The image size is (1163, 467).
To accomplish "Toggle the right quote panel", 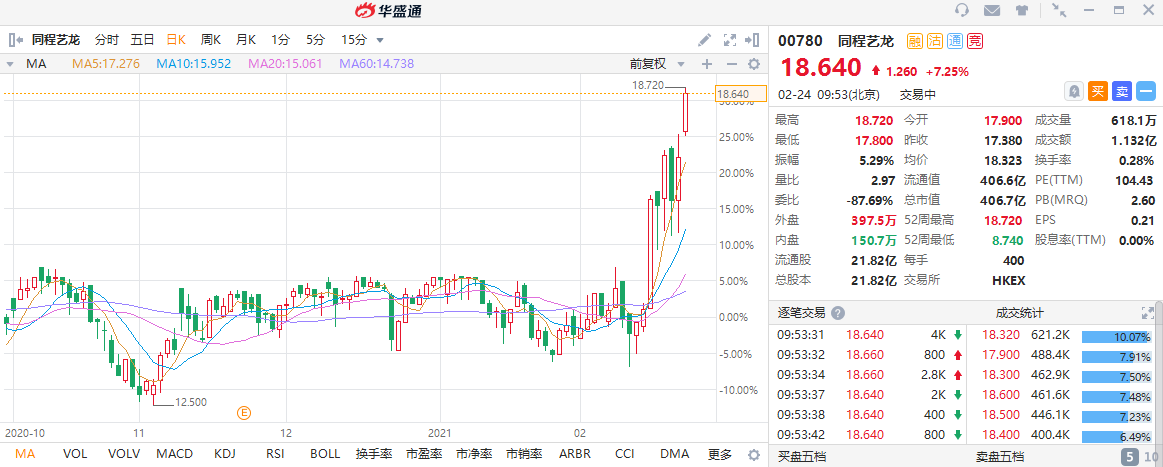I will click(756, 40).
